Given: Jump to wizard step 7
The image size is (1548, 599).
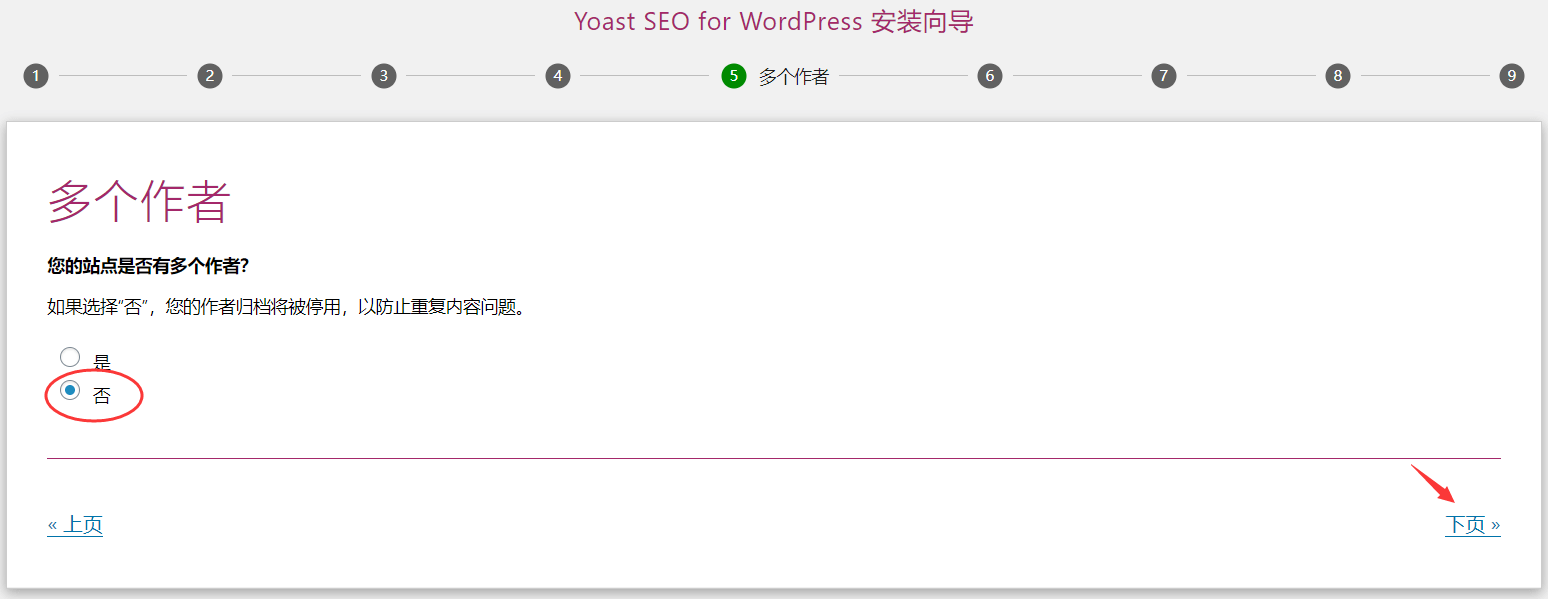Looking at the screenshot, I should 1164,76.
